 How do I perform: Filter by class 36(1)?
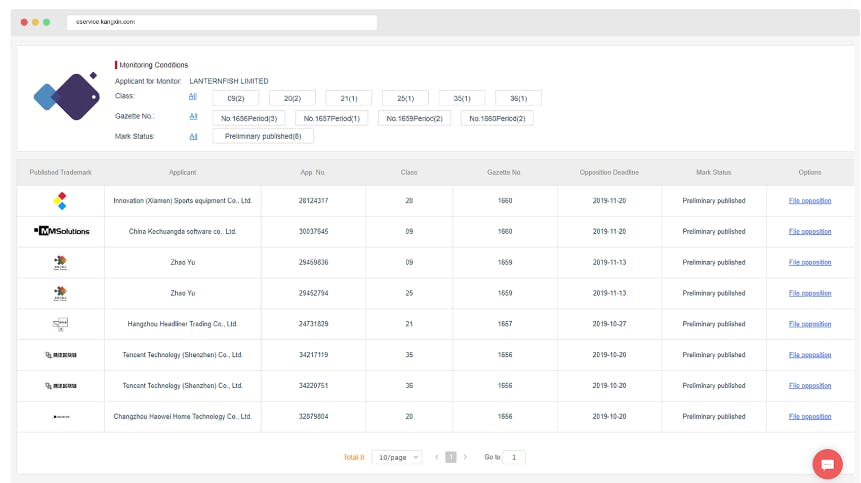518,98
